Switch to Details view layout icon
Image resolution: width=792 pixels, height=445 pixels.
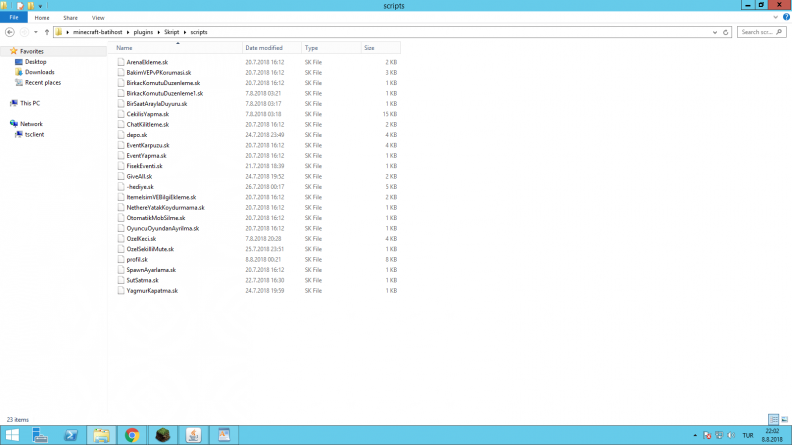(773, 419)
